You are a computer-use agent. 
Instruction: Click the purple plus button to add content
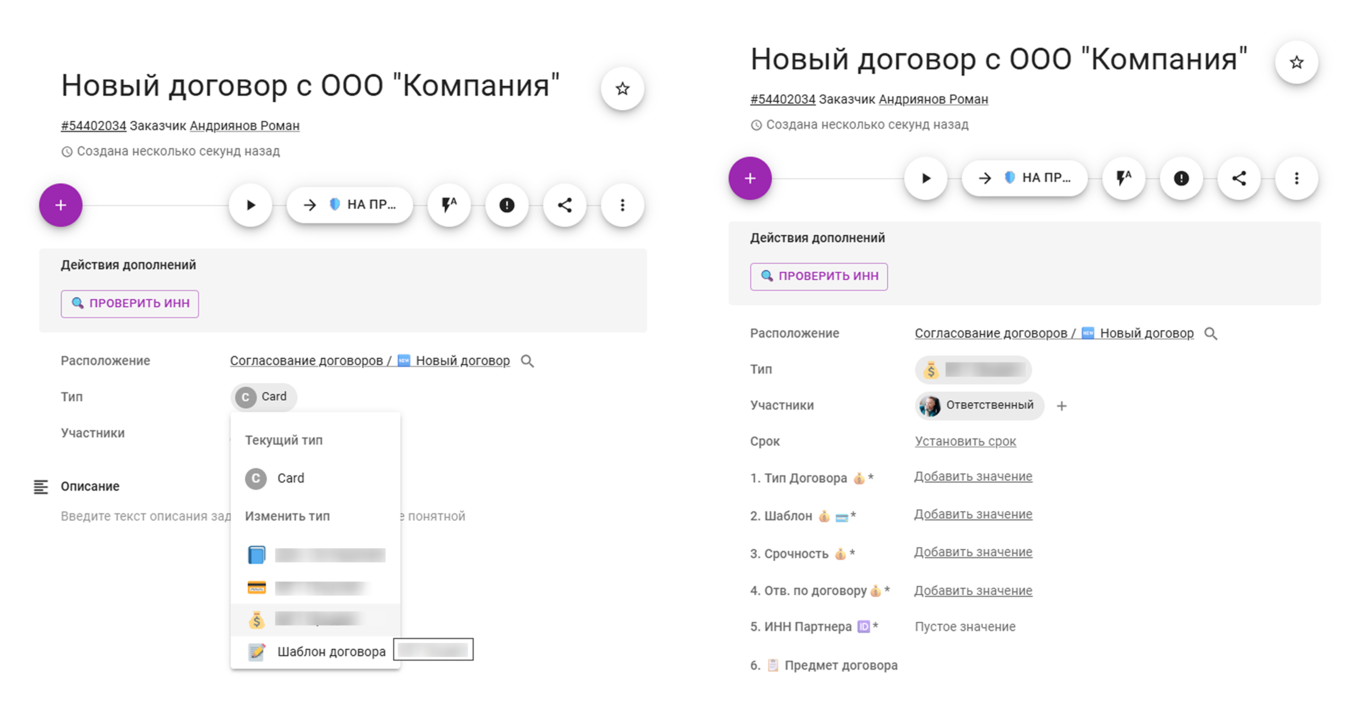coord(61,205)
